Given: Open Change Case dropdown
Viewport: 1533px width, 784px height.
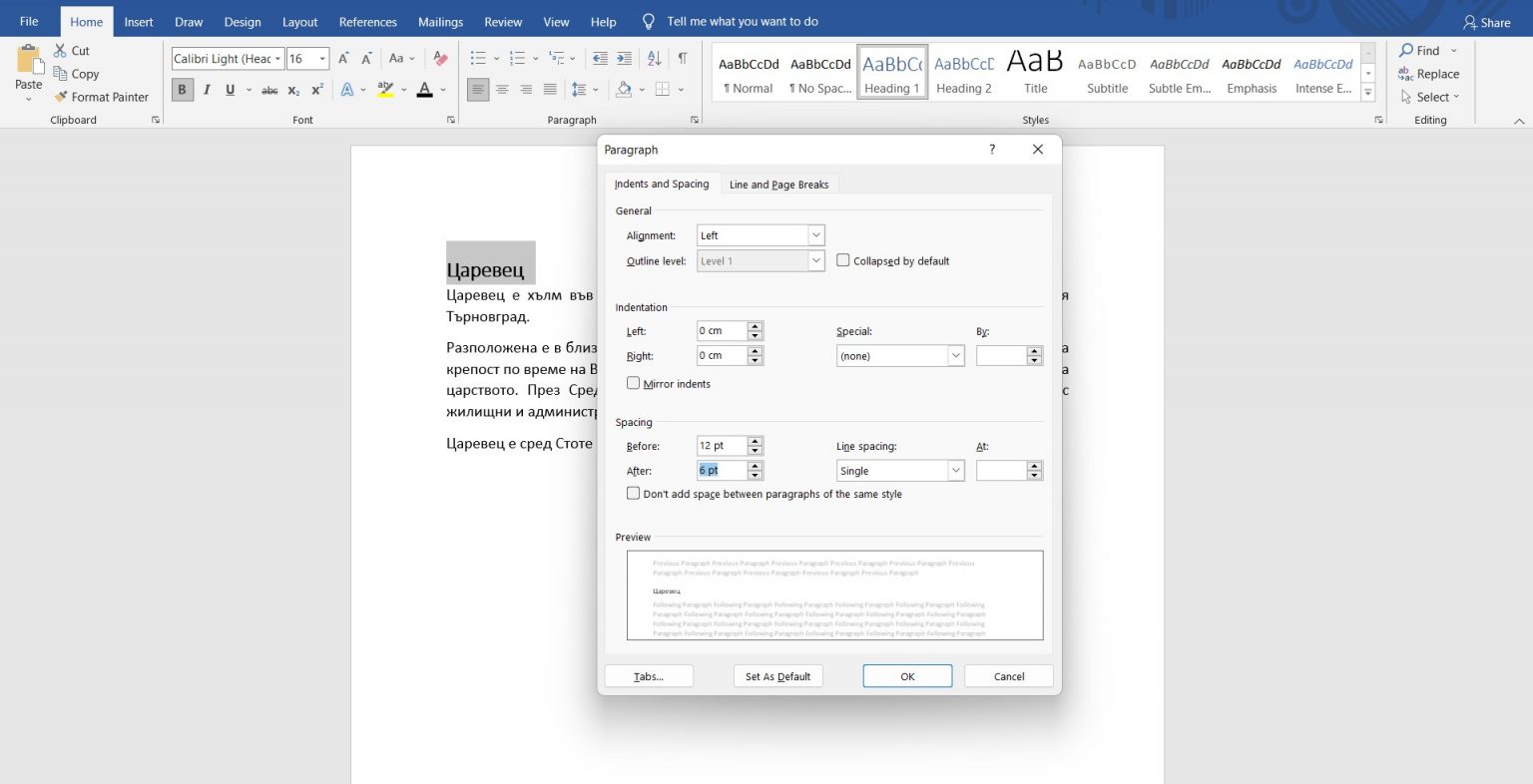Looking at the screenshot, I should (403, 58).
